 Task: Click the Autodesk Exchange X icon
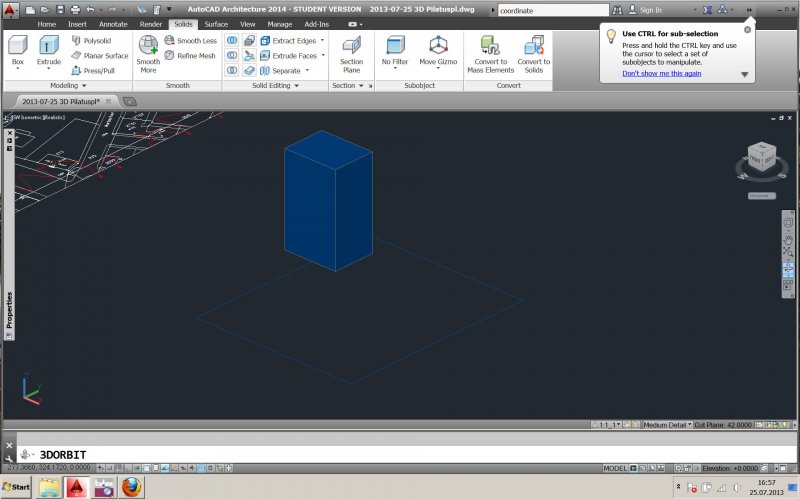point(707,10)
